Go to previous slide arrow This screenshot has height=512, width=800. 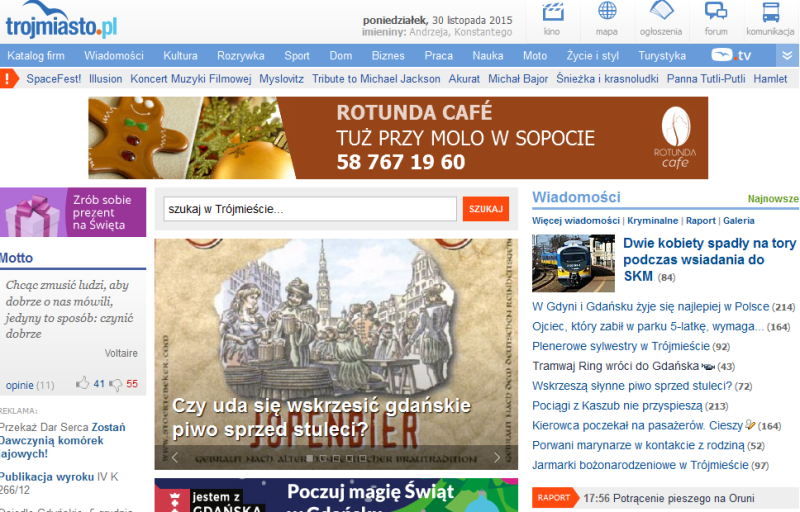(174, 457)
